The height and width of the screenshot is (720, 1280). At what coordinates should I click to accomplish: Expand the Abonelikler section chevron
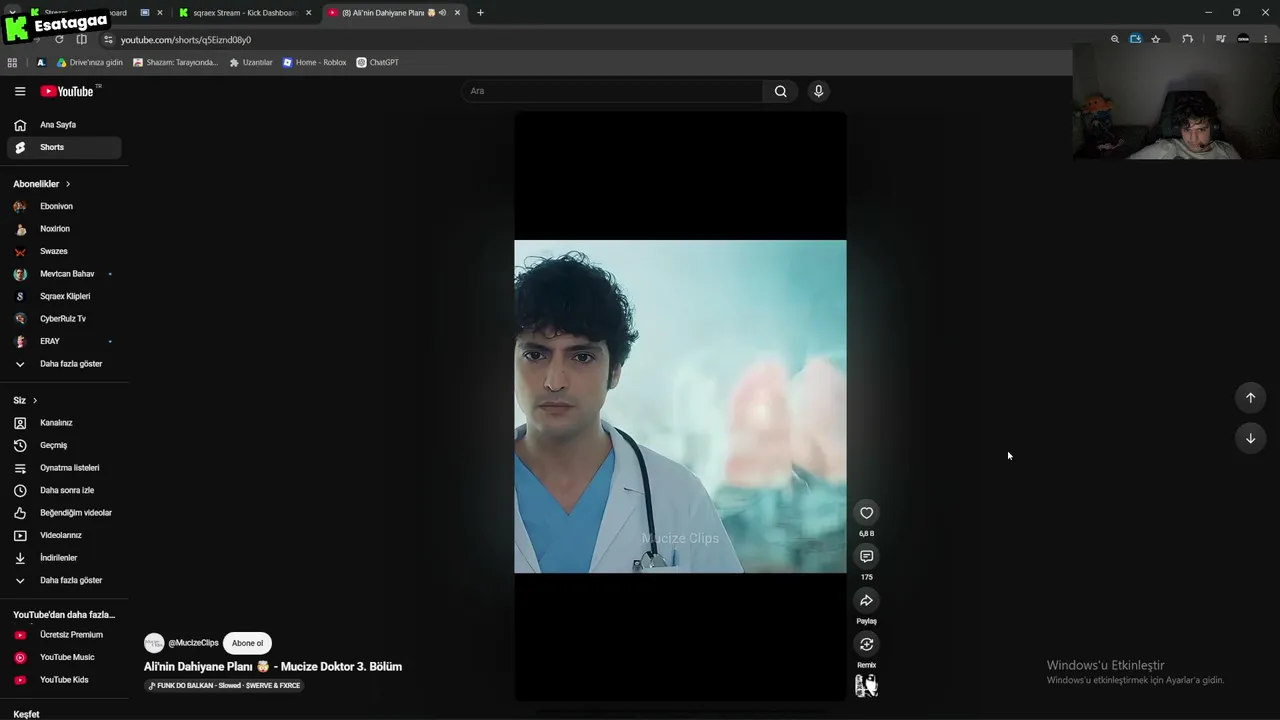(x=68, y=184)
